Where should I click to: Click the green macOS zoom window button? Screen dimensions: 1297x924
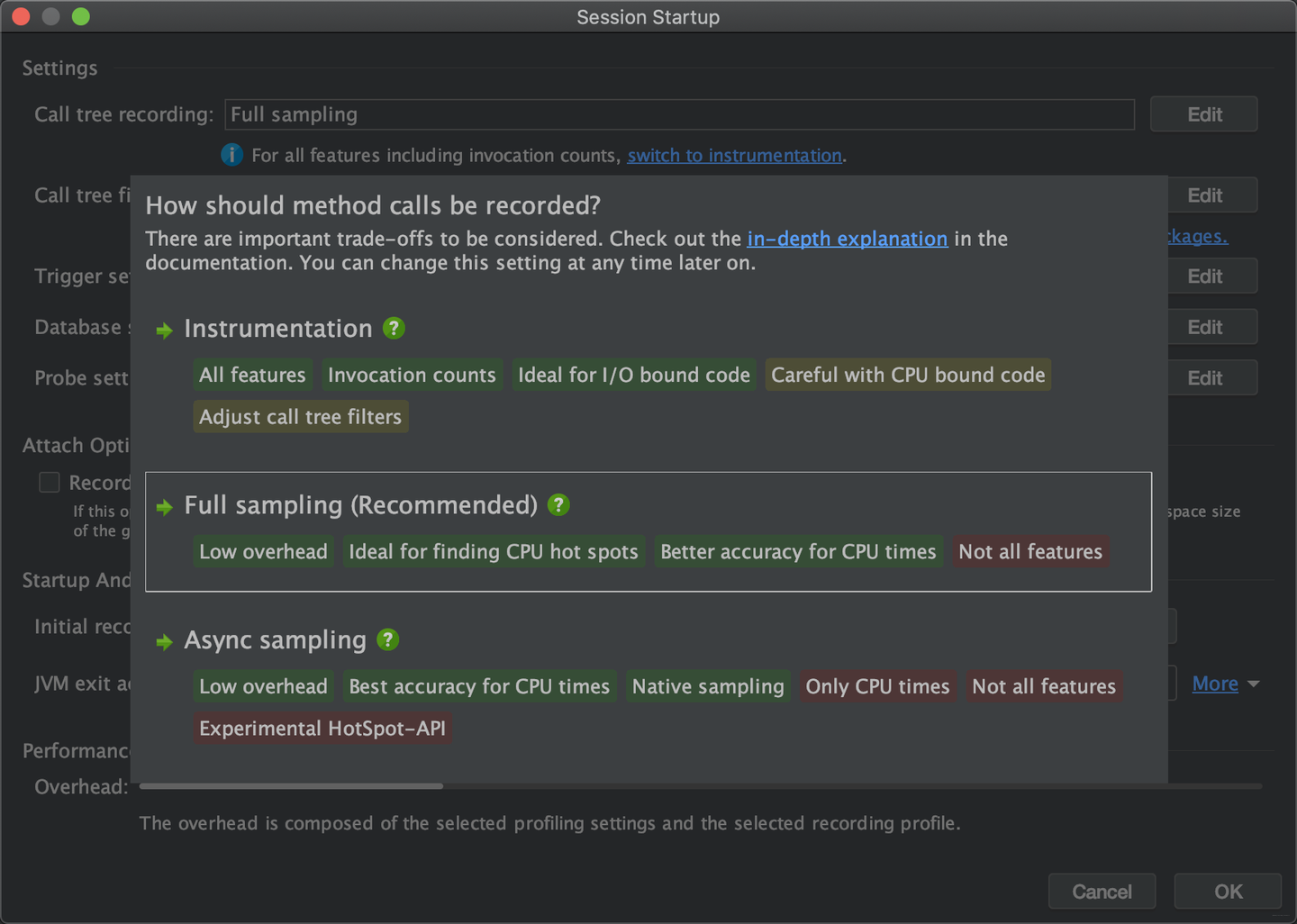click(x=81, y=16)
